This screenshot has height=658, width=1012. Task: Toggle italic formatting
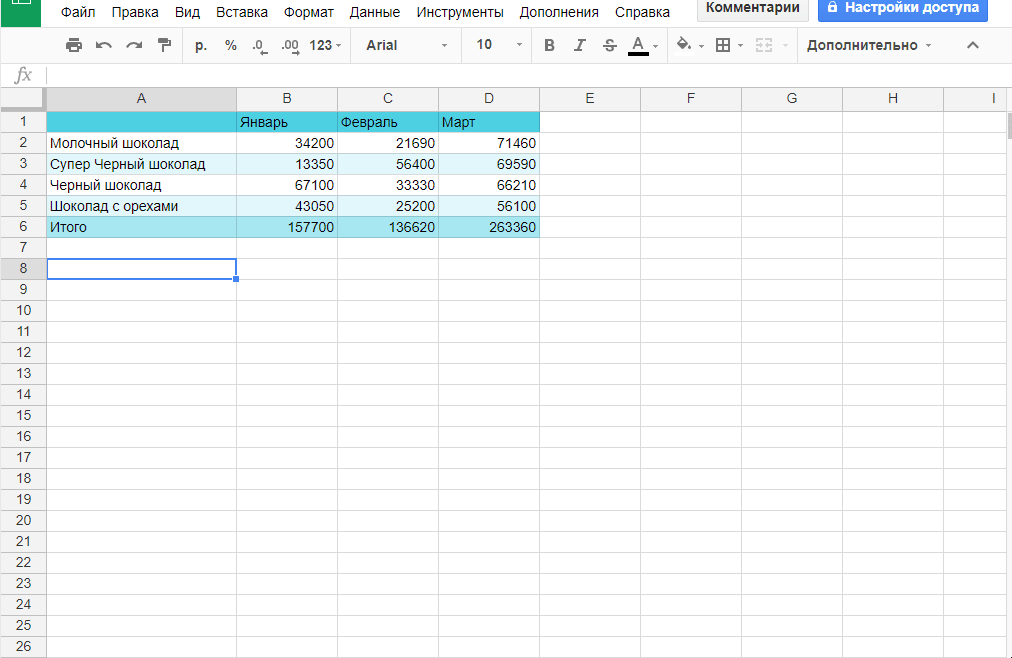point(579,45)
